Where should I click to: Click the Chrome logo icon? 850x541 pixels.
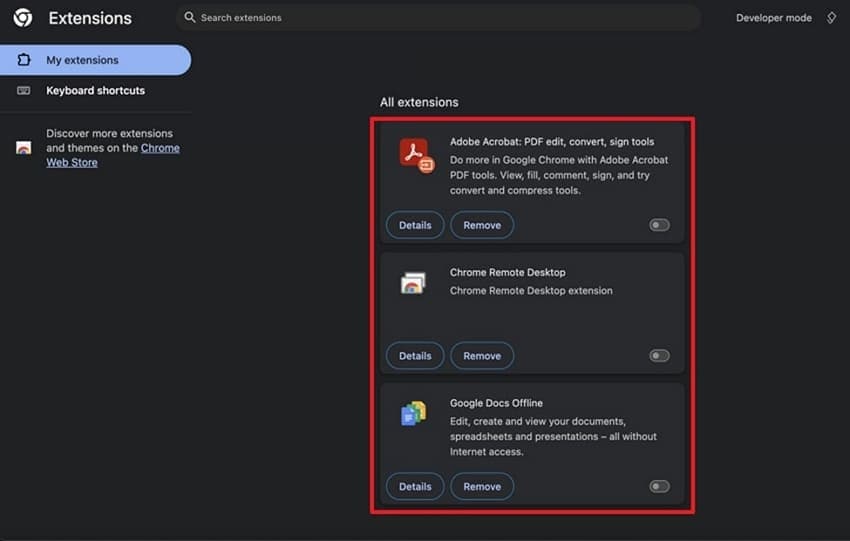click(23, 18)
